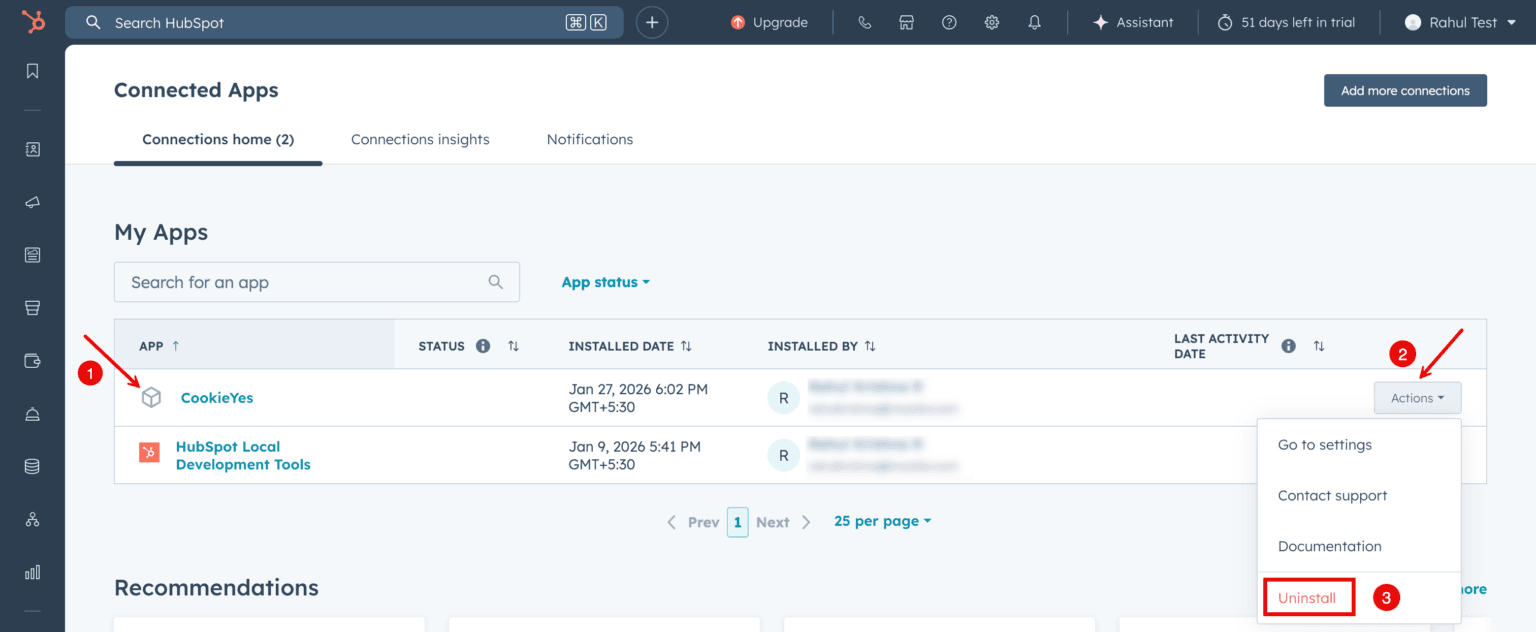Screen dimensions: 1536x632
Task: Go to Prev page
Action: pyautogui.click(x=693, y=522)
